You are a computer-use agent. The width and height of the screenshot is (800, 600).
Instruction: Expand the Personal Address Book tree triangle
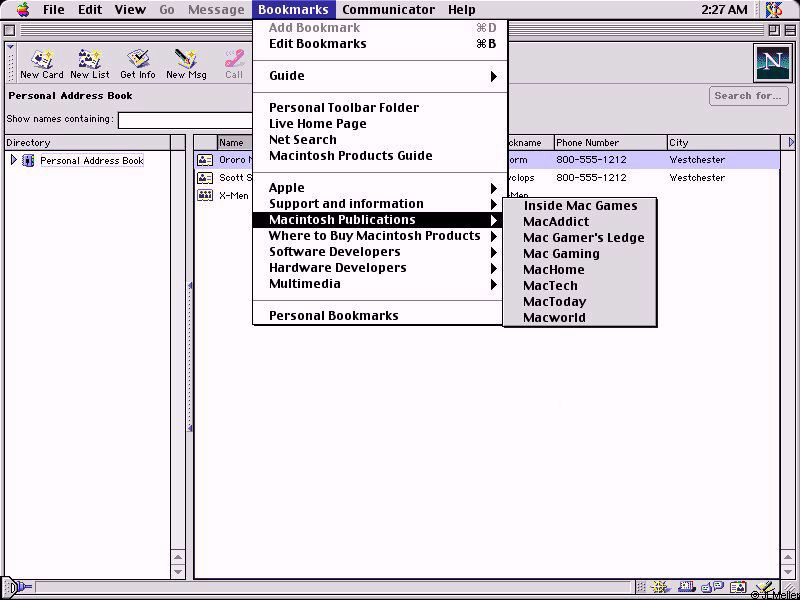click(14, 160)
